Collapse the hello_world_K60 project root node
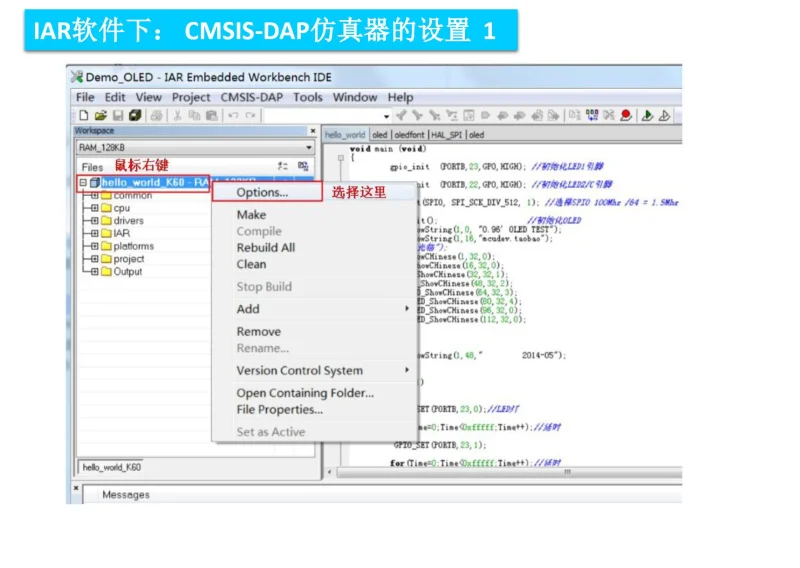The height and width of the screenshot is (568, 800). [83, 182]
